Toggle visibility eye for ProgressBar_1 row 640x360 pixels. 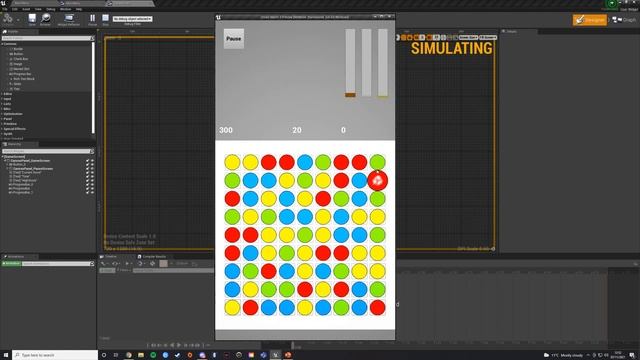(92, 192)
